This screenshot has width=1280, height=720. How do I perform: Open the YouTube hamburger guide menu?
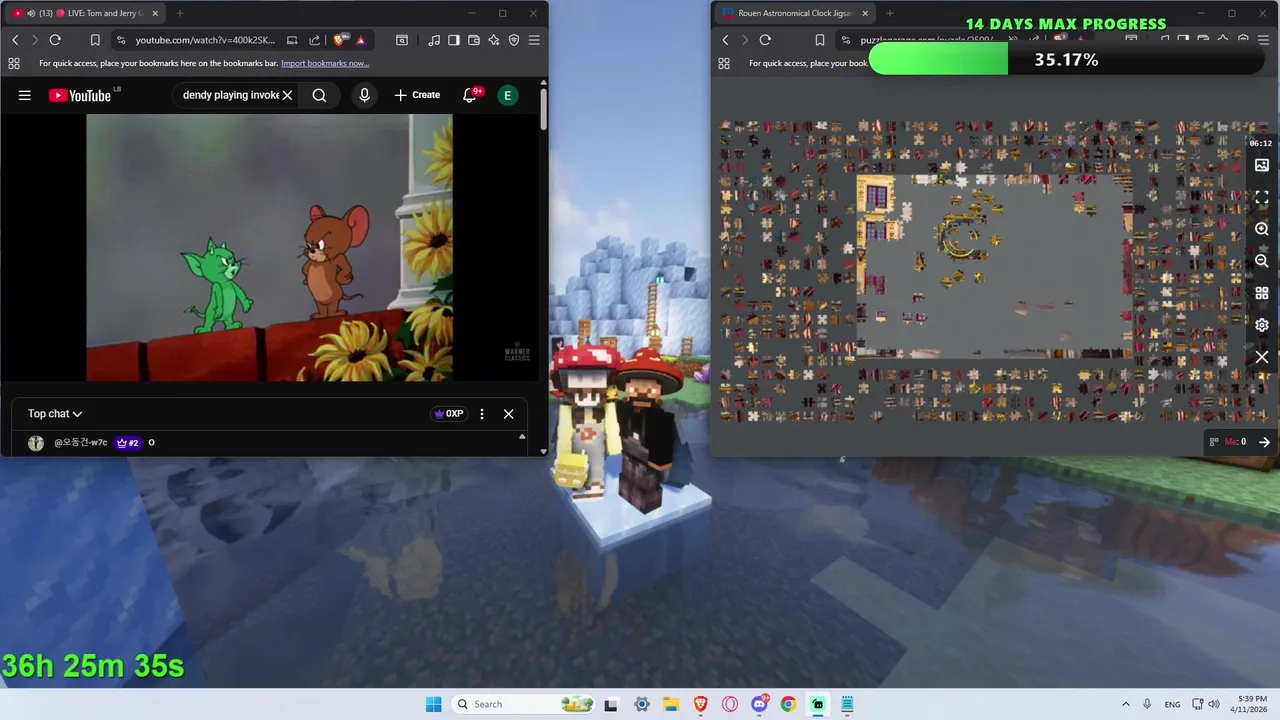25,95
